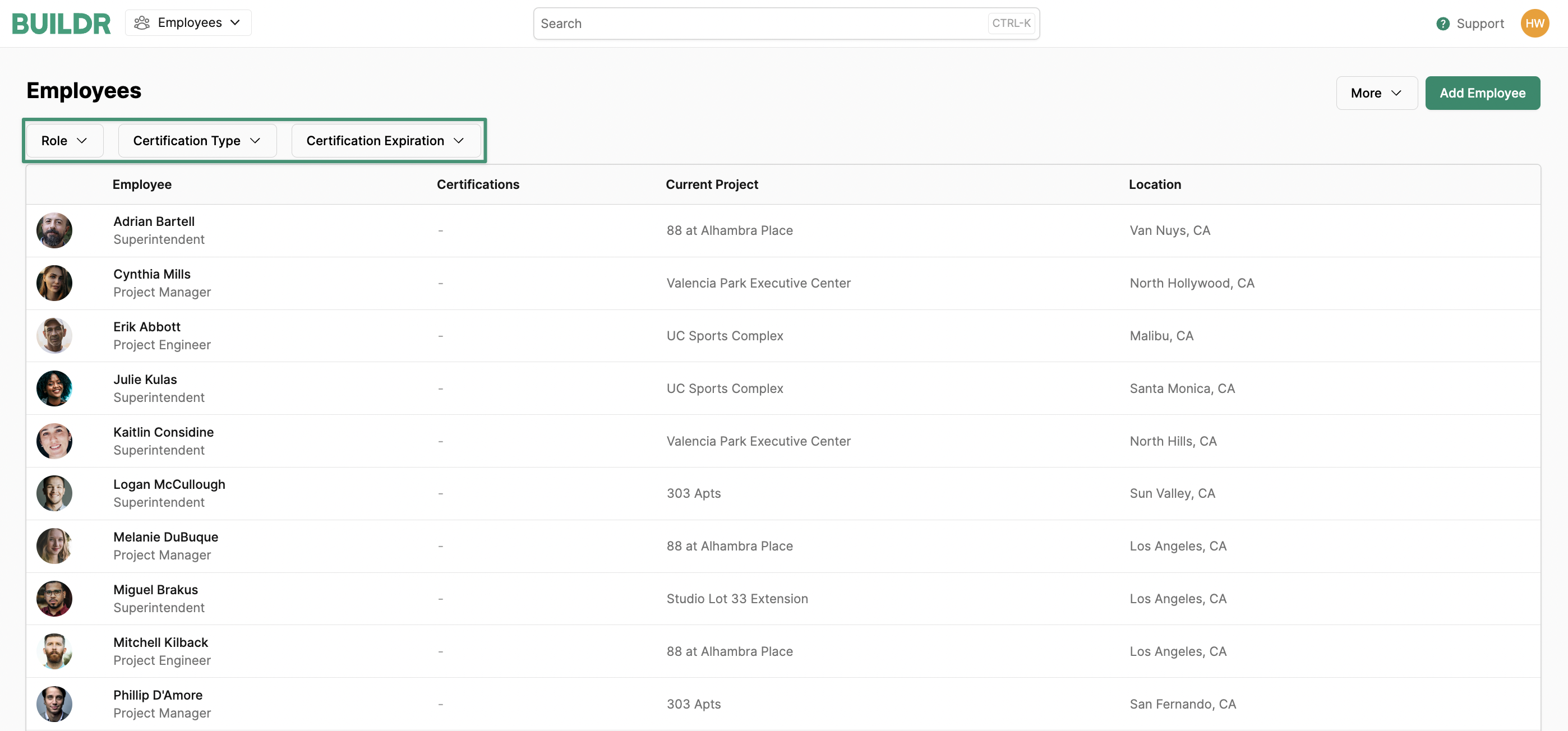Click Cynthia Mills' project Valencia Park Executive Center

(758, 283)
